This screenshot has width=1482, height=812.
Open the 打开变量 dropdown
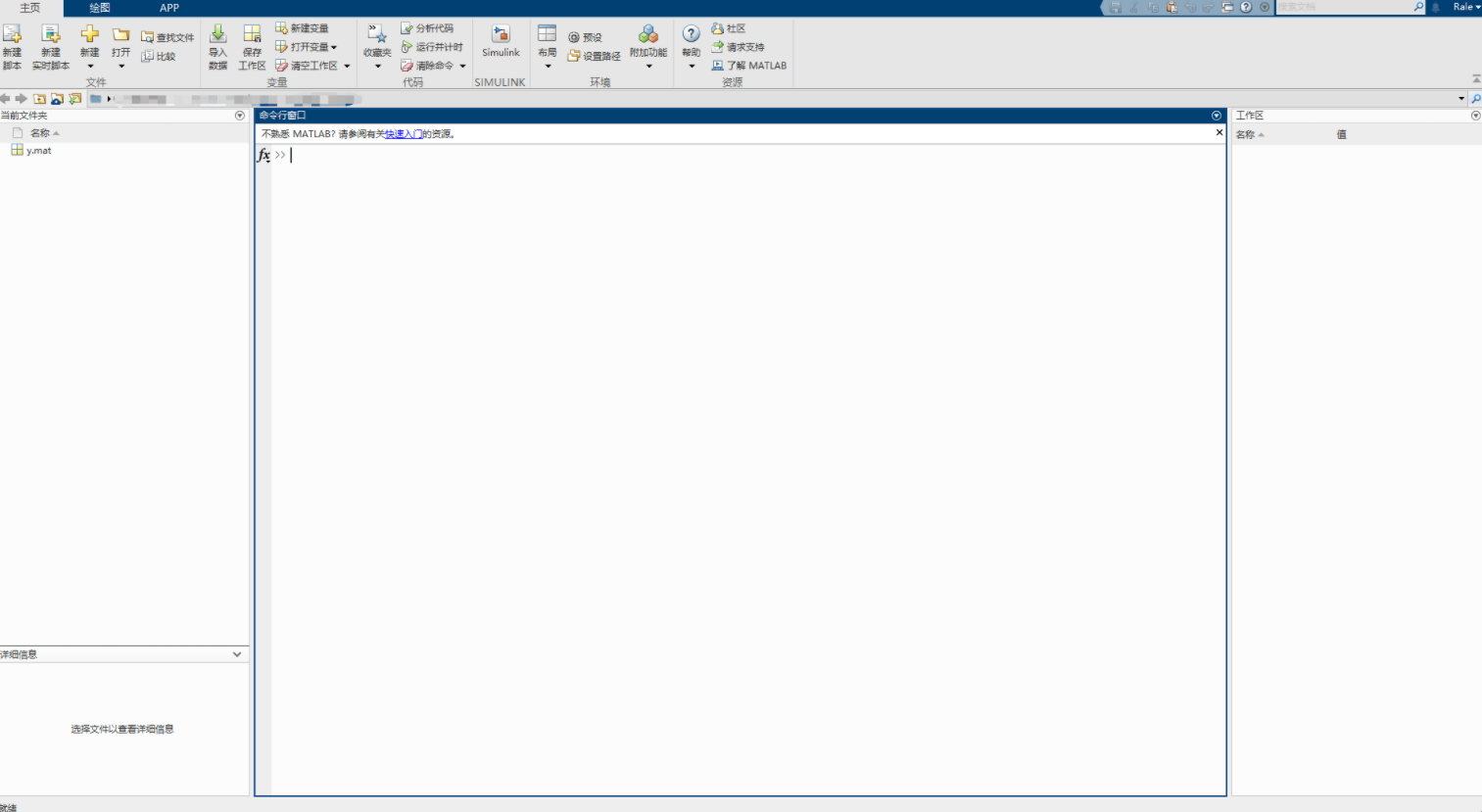point(306,47)
